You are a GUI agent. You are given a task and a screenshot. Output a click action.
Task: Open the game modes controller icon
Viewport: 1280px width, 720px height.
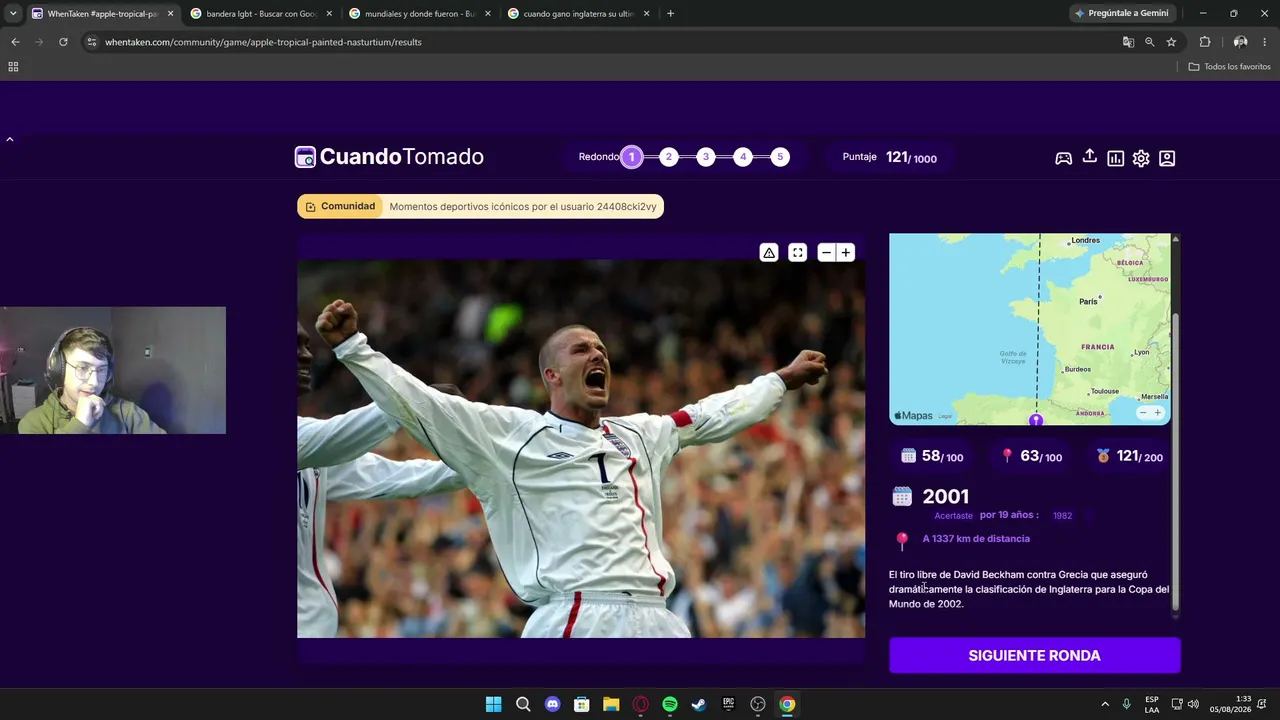click(x=1064, y=158)
